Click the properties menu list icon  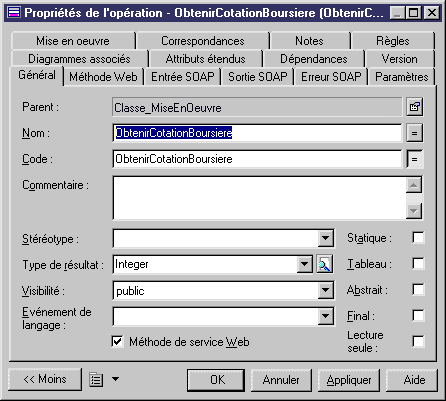click(x=96, y=379)
